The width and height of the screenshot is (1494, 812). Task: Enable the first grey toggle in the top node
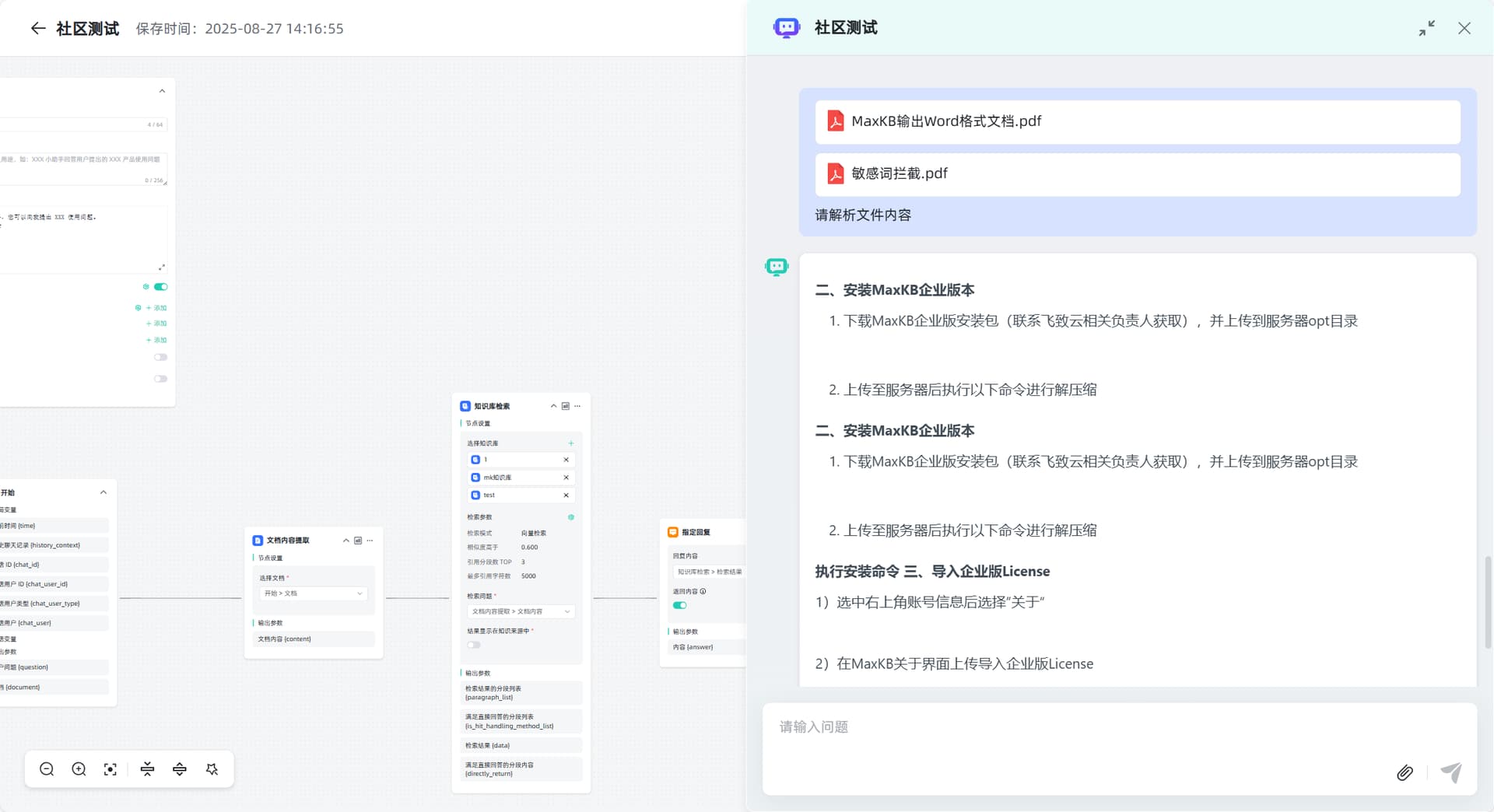(x=161, y=357)
